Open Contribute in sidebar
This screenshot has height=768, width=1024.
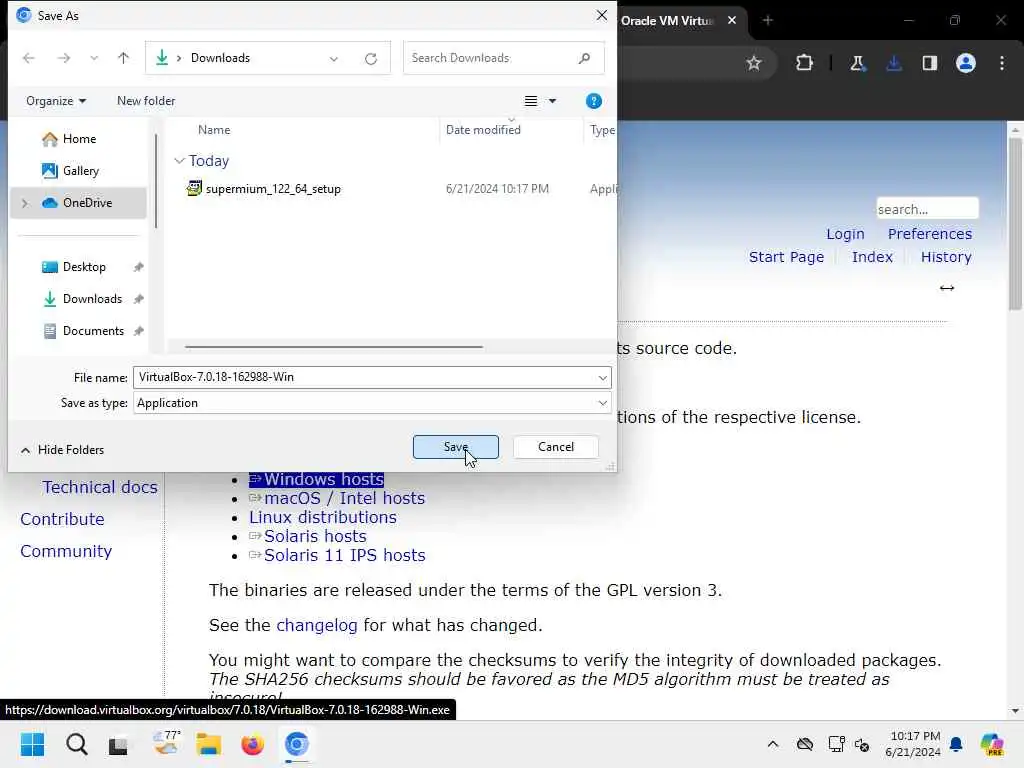tap(62, 519)
